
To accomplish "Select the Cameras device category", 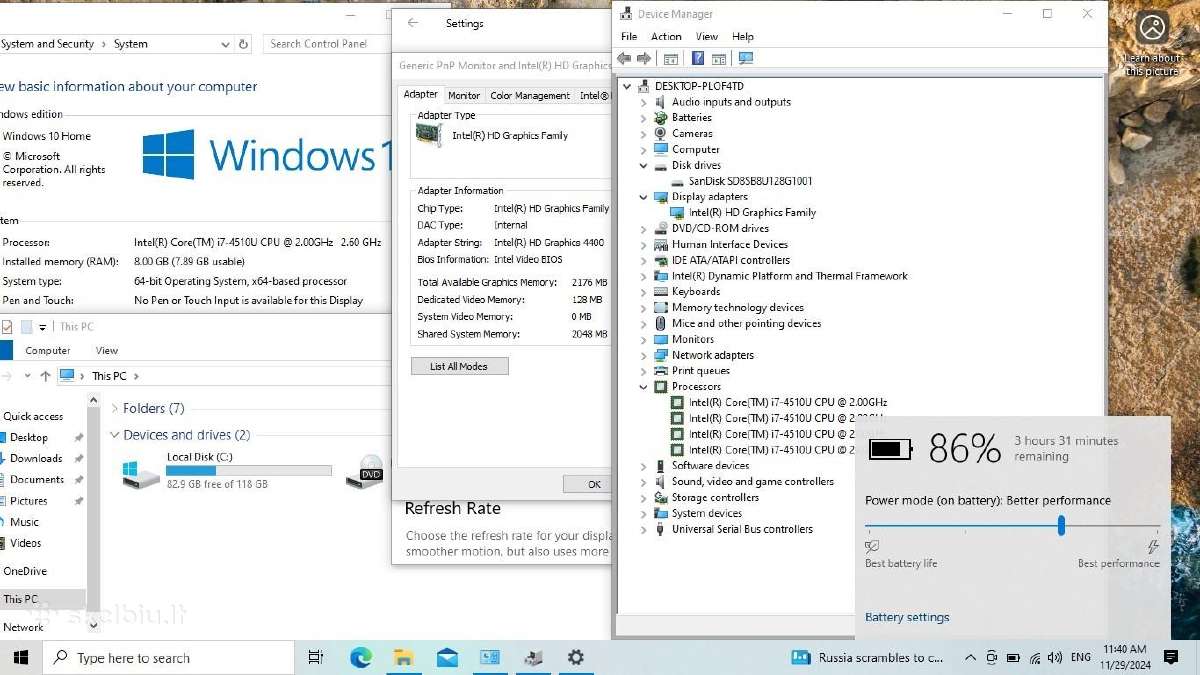I will click(692, 133).
